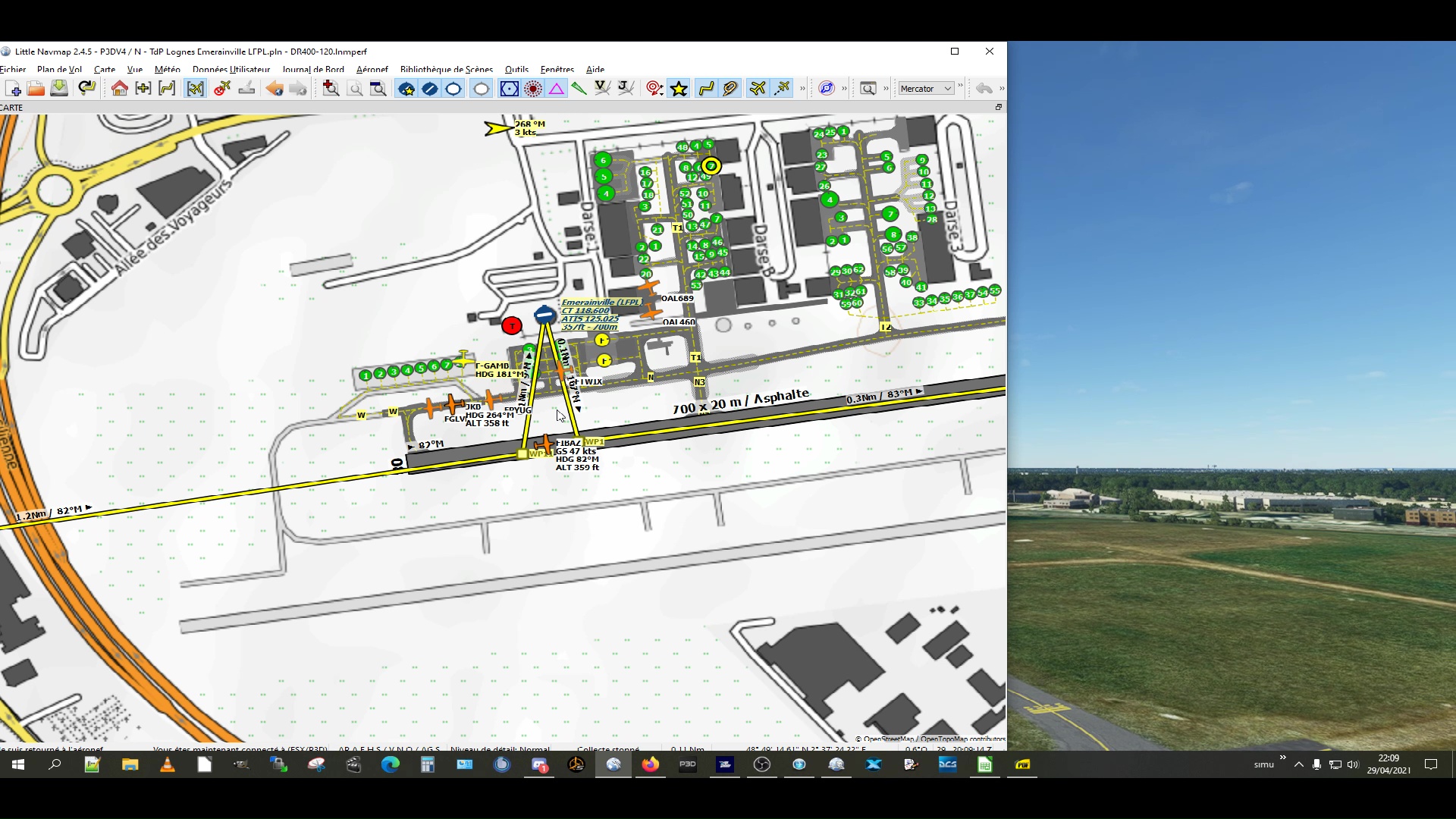The width and height of the screenshot is (1456, 819).
Task: Open Firefox from the Windows taskbar
Action: 650,764
